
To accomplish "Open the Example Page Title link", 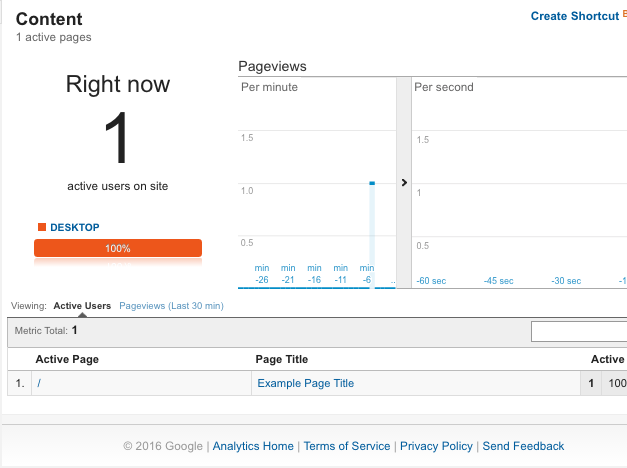I will tap(305, 383).
